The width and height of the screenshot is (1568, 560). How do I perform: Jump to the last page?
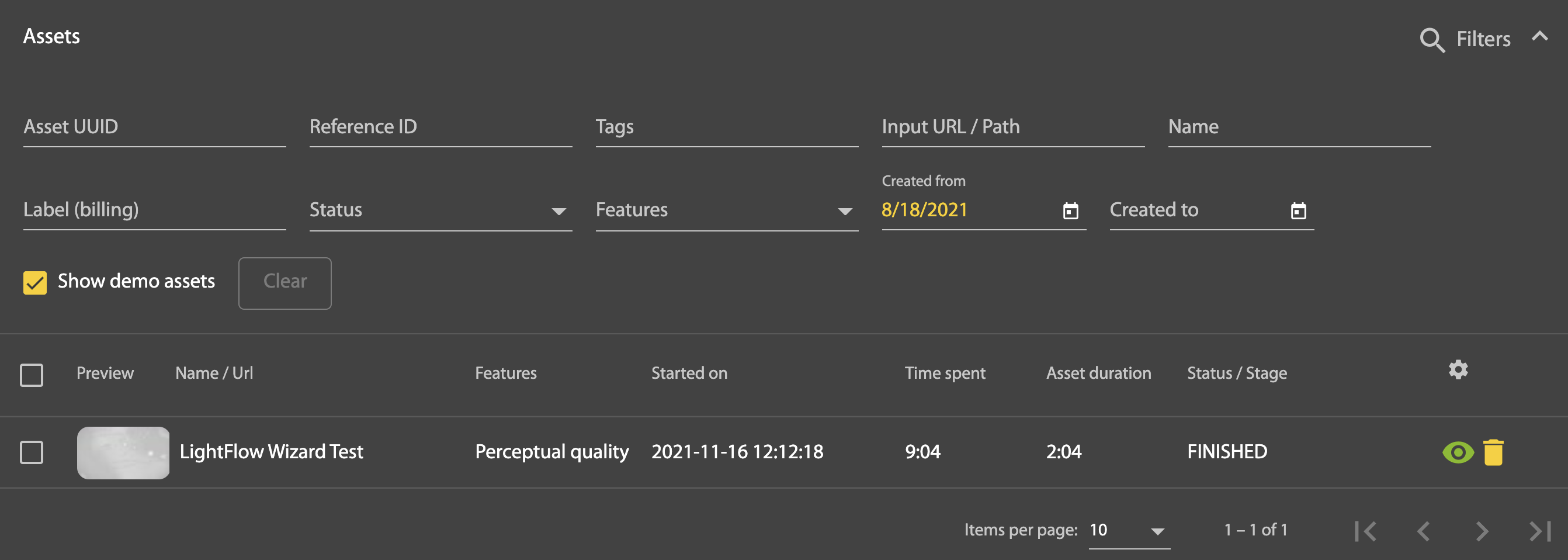coord(1539,531)
